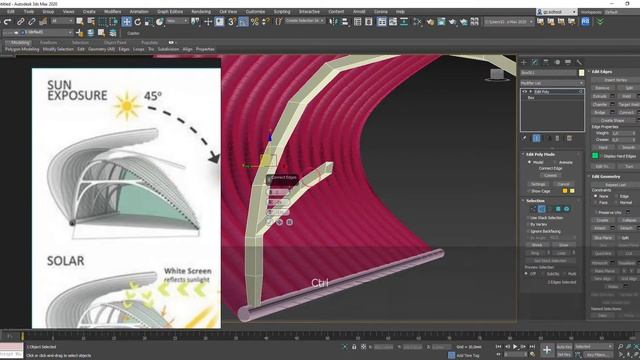Click the Shrink selection button
This screenshot has width=640, height=360.
[x=537, y=245]
